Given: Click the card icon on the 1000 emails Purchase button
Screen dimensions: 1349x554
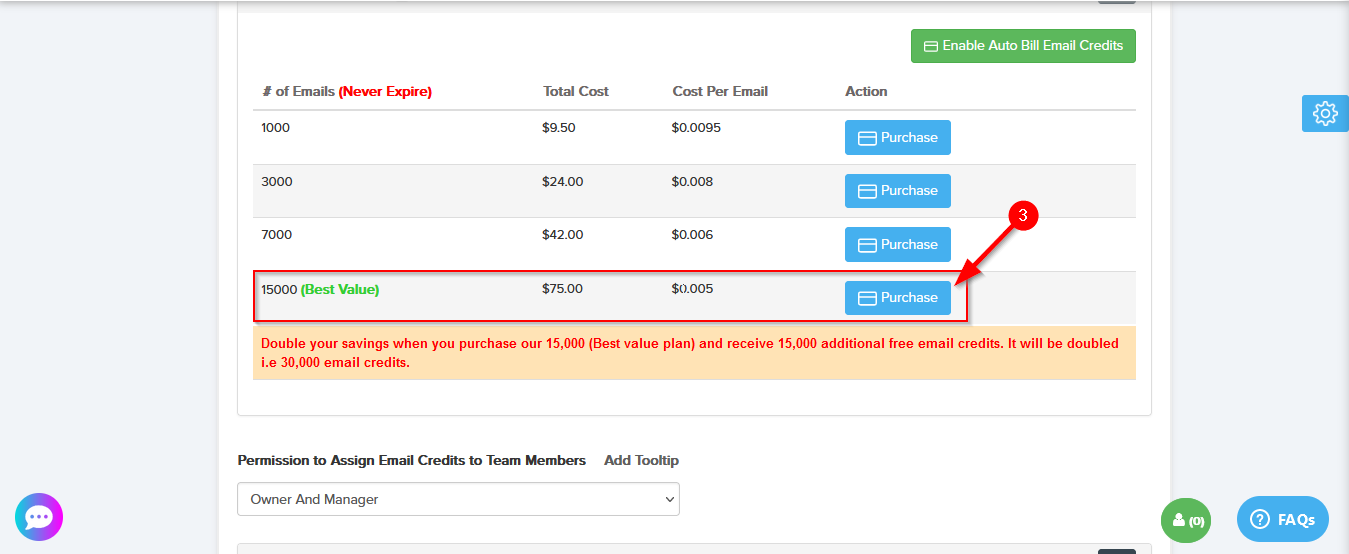Looking at the screenshot, I should [x=867, y=138].
